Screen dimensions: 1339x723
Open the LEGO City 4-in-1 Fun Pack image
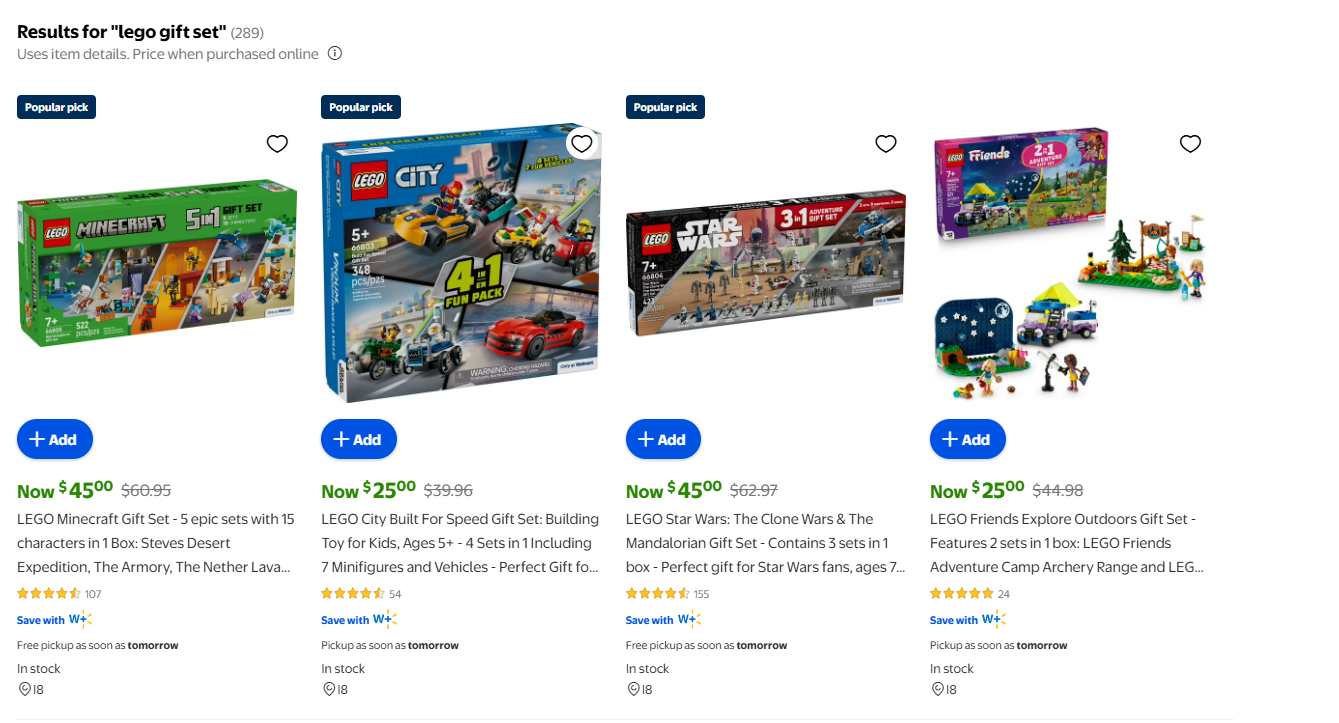click(461, 263)
